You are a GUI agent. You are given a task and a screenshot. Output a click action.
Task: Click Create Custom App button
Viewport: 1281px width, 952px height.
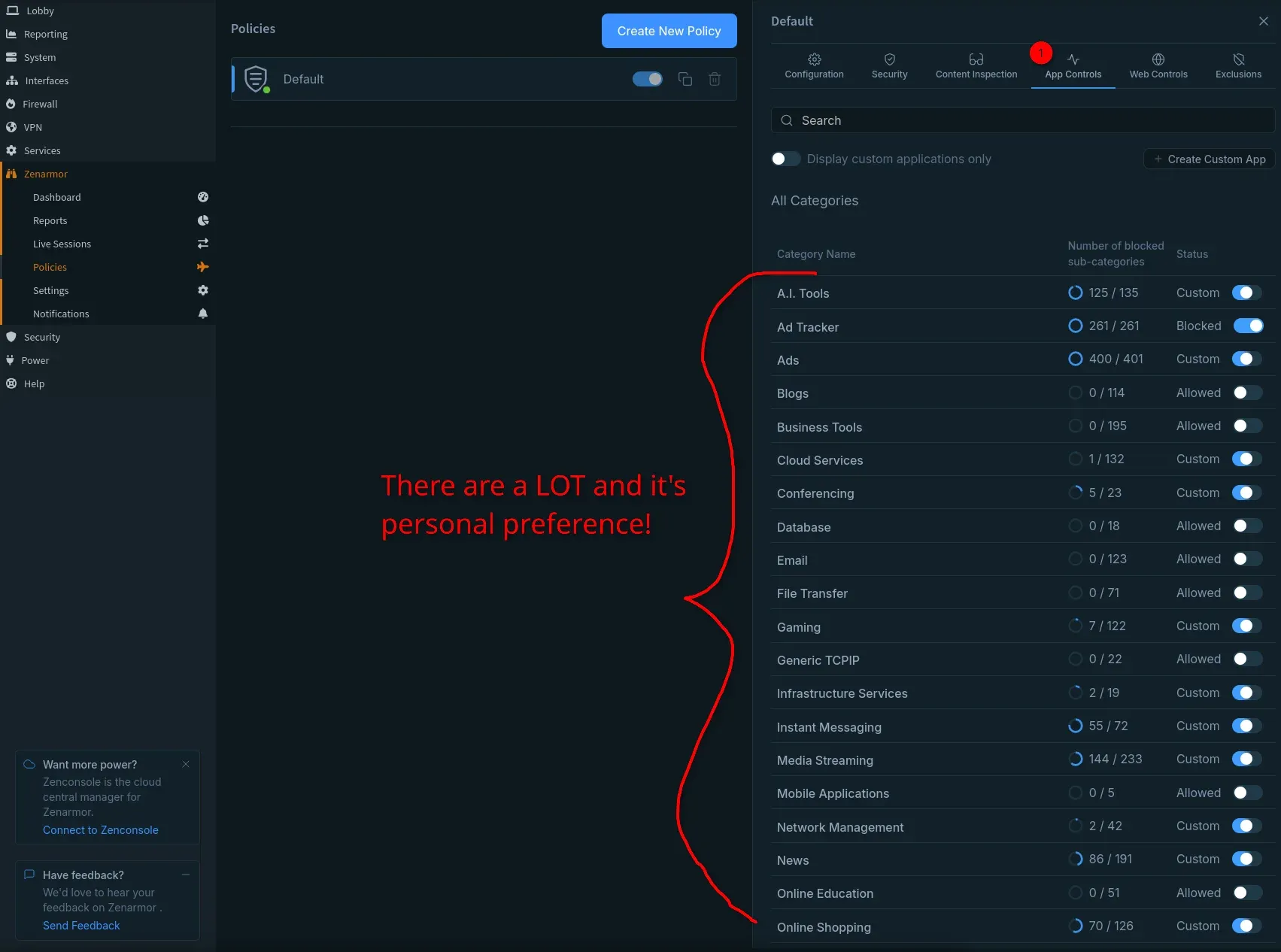[1209, 159]
